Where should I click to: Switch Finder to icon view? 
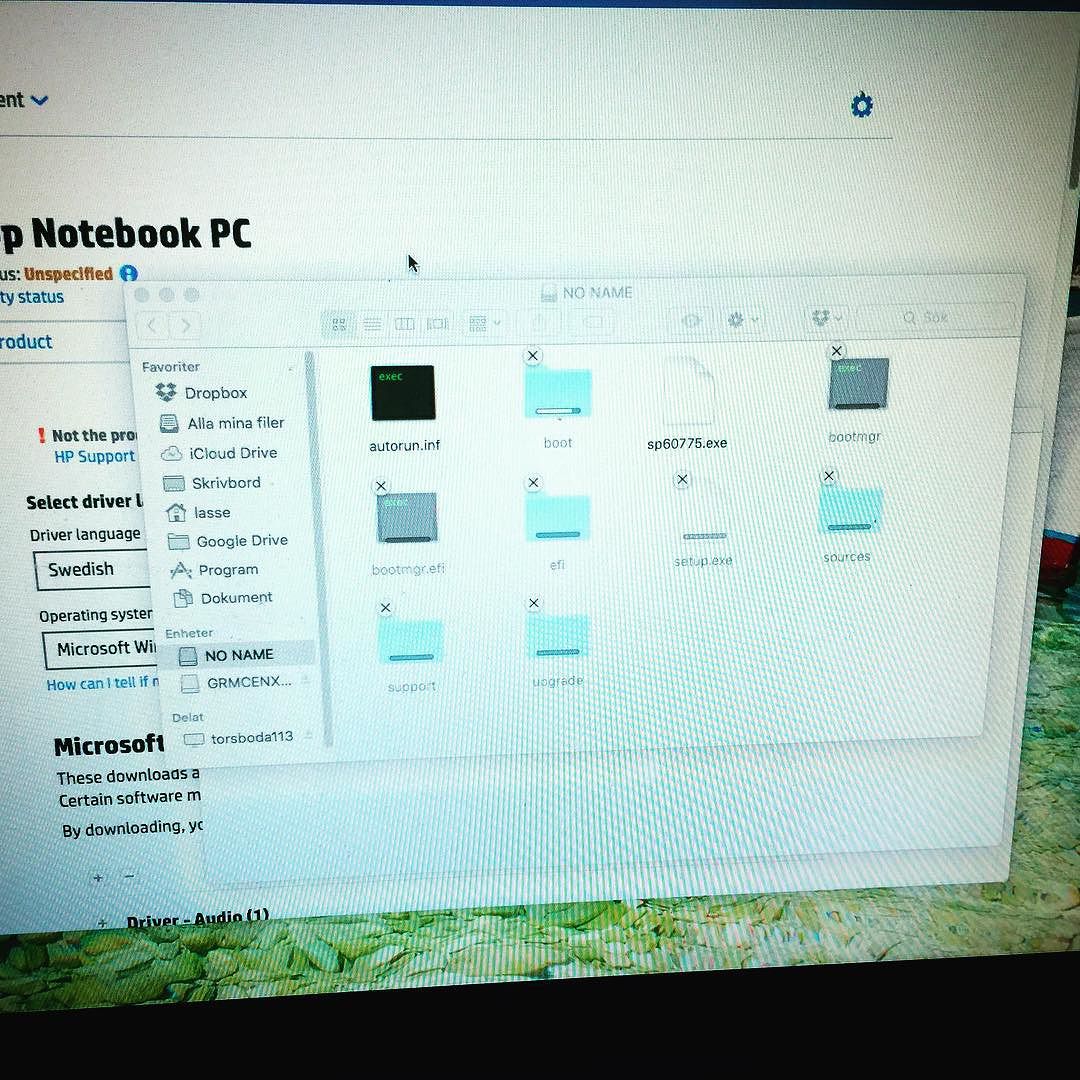coord(339,324)
